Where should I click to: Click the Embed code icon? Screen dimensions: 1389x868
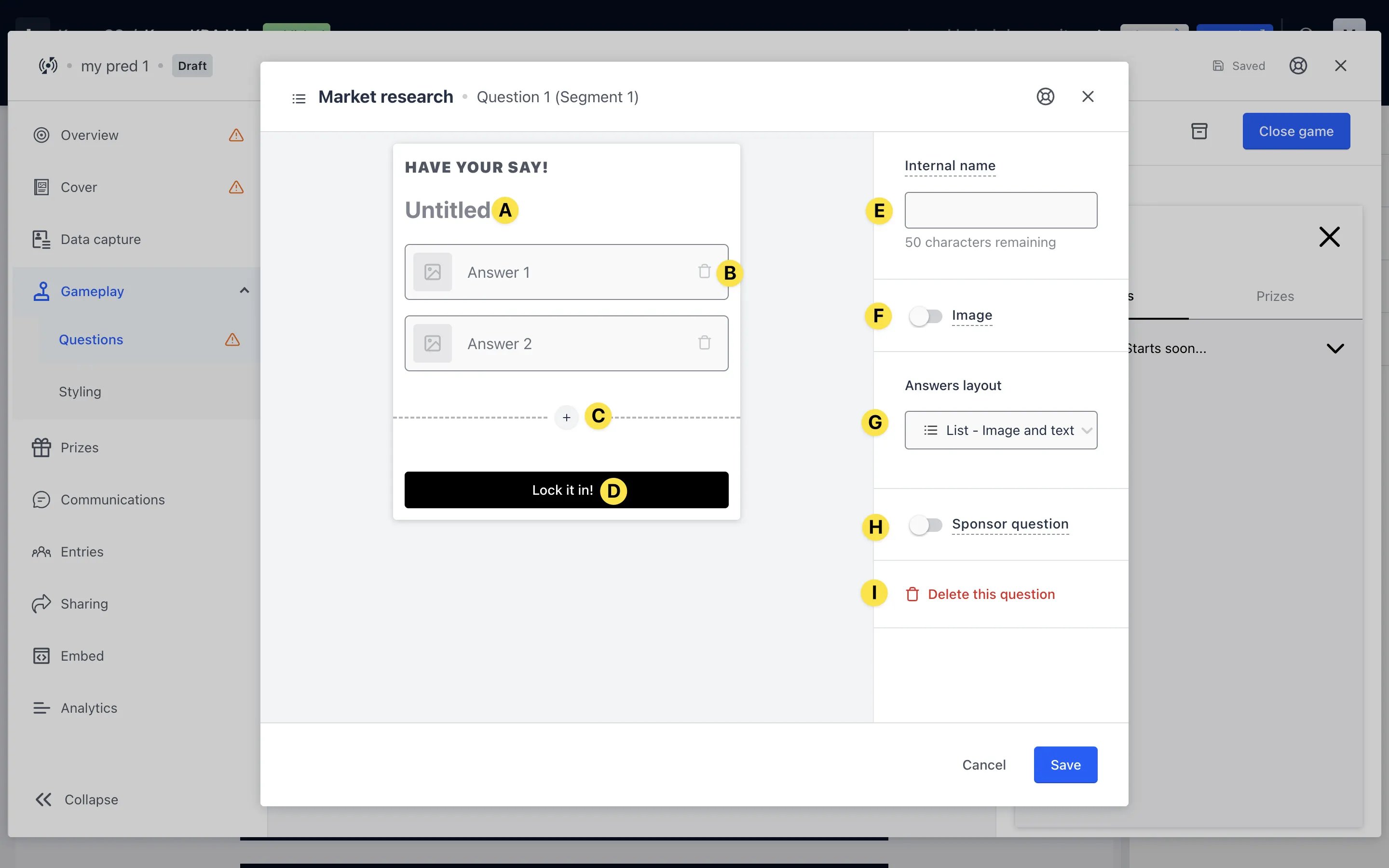click(x=41, y=656)
